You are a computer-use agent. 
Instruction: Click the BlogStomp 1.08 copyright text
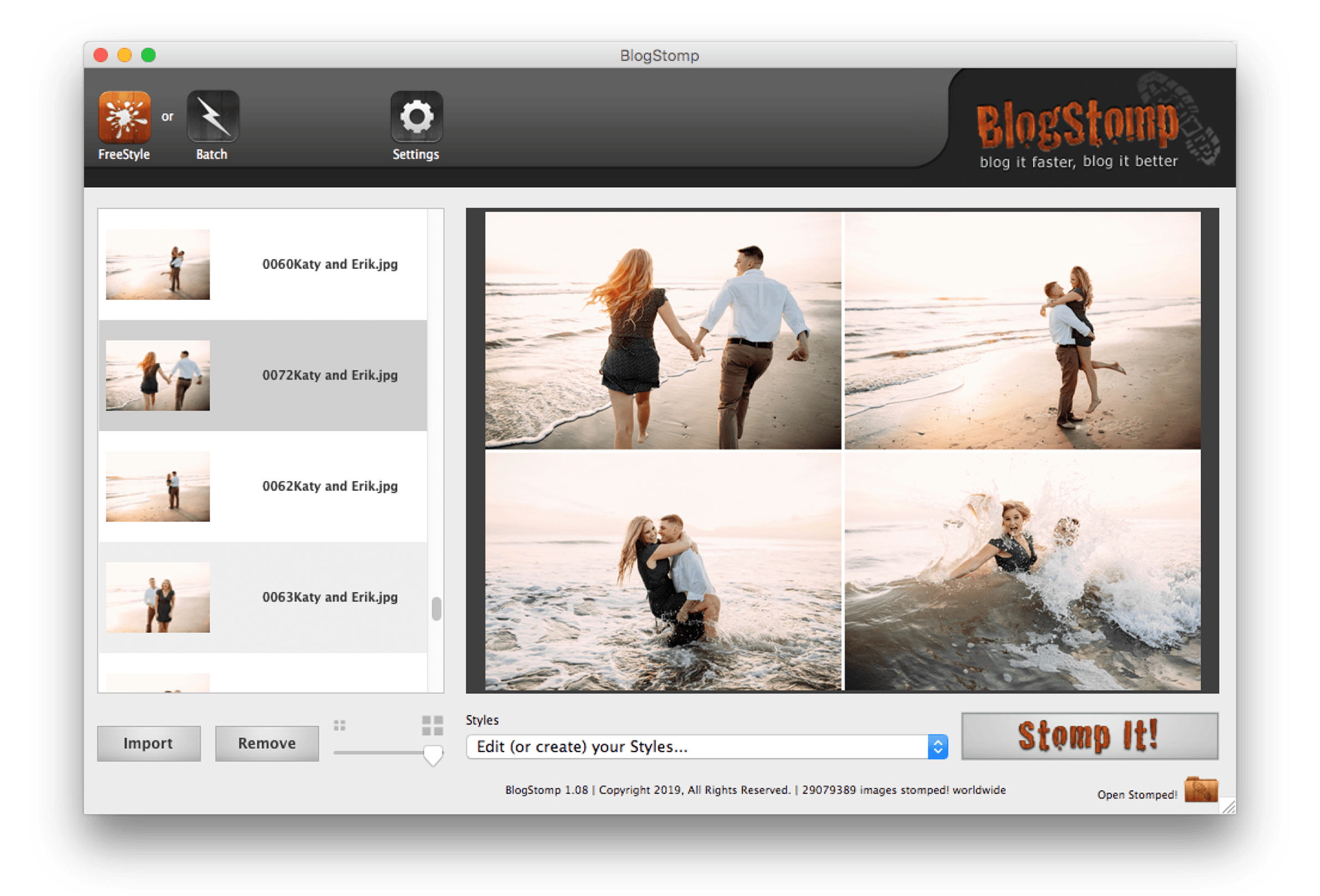click(x=755, y=790)
